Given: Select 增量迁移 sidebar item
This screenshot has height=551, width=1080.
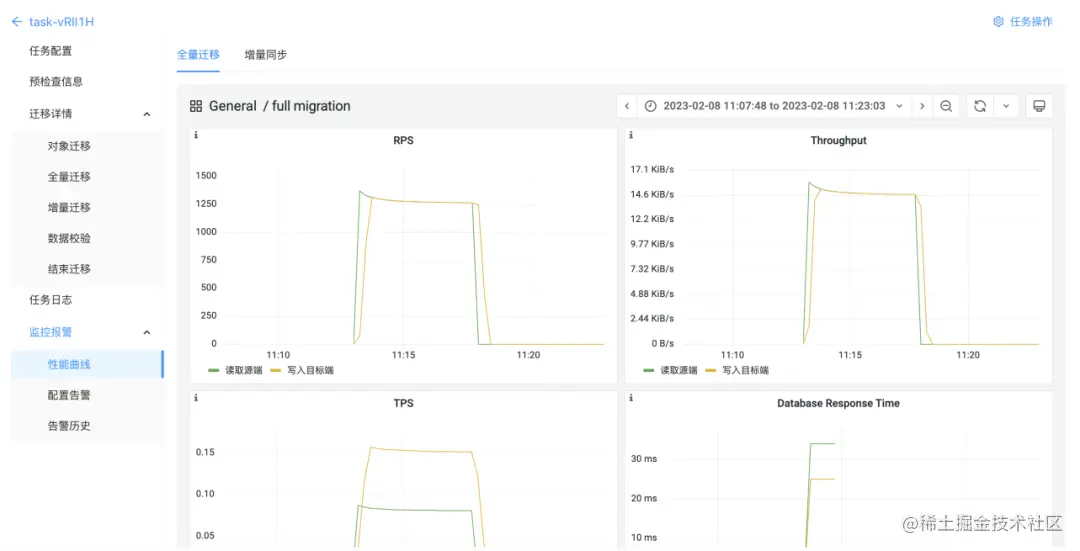Looking at the screenshot, I should pos(69,207).
